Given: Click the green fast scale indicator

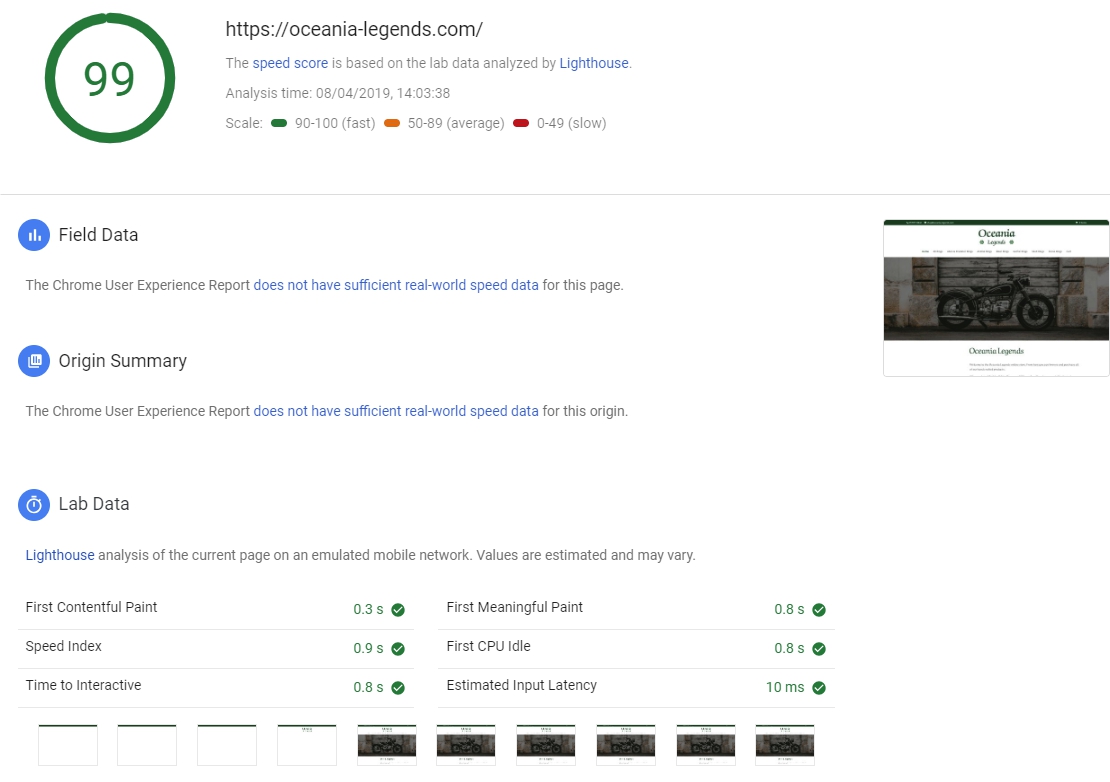Looking at the screenshot, I should (279, 123).
